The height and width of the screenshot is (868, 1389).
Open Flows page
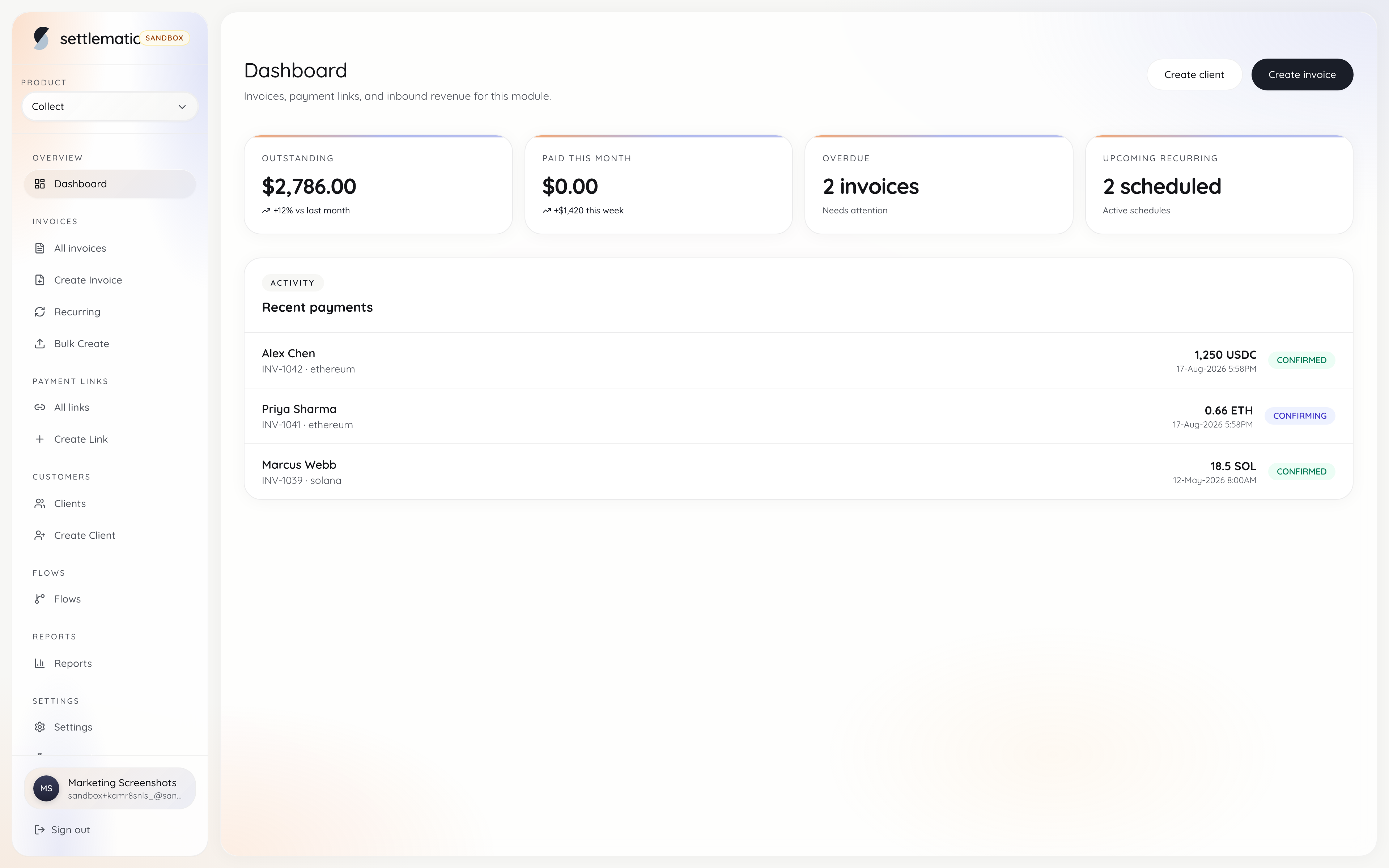click(x=110, y=599)
